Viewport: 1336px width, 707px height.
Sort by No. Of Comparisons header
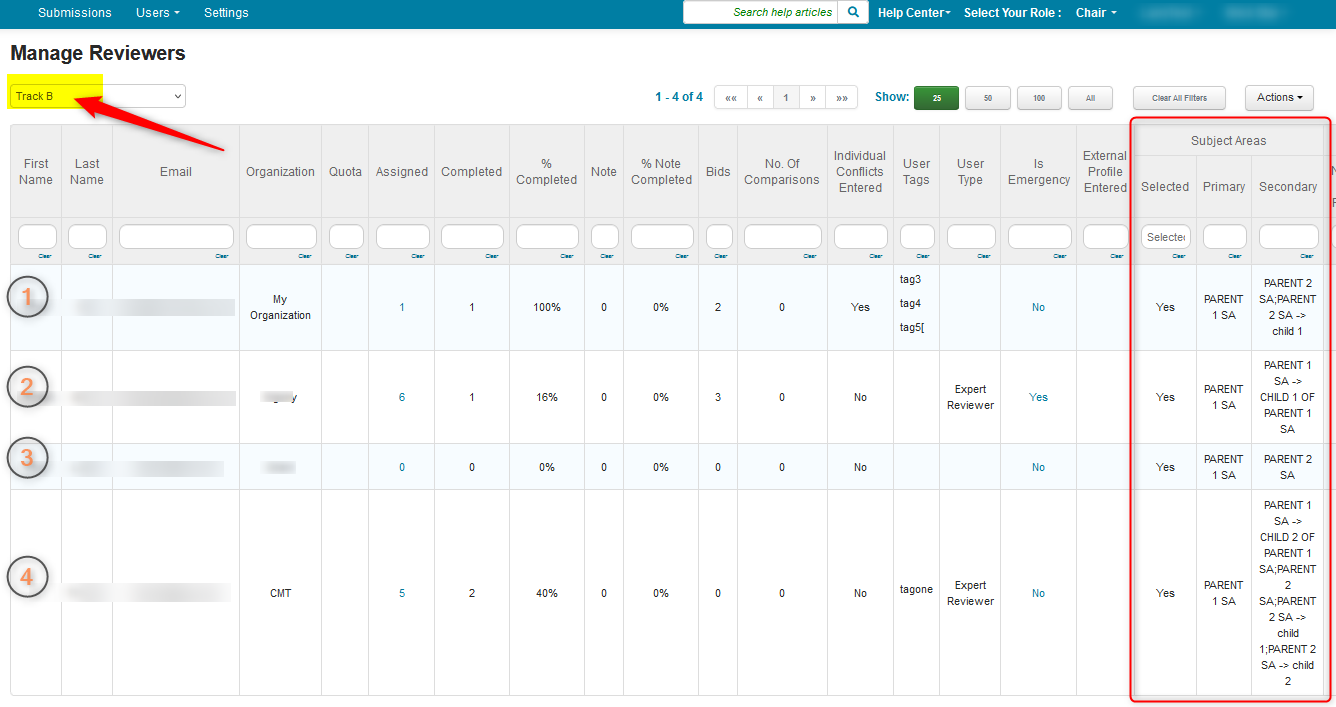click(782, 172)
